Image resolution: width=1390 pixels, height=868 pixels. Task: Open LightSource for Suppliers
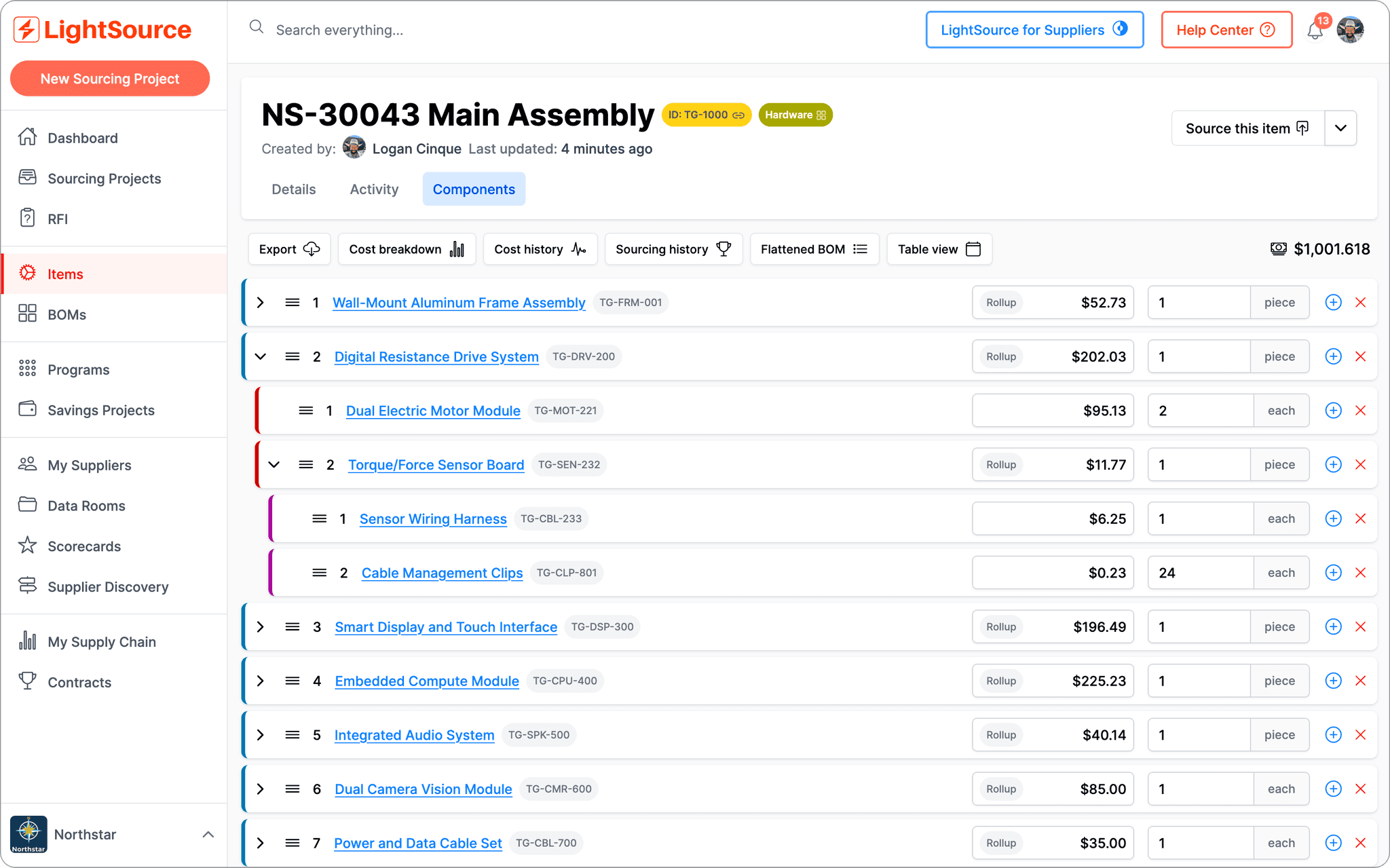click(1034, 30)
